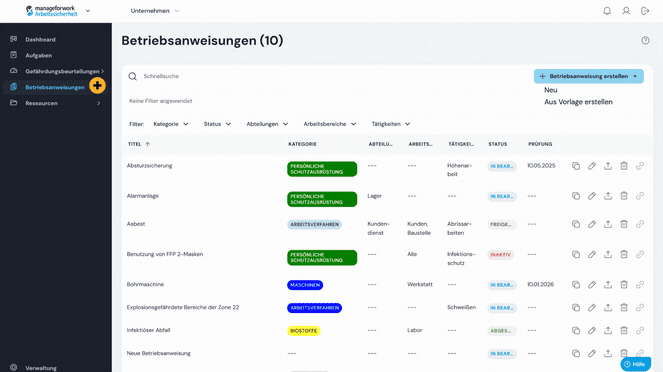663x372 pixels.
Task: Delete the Benutzung von FFP 2-Masken entry
Action: (624, 254)
